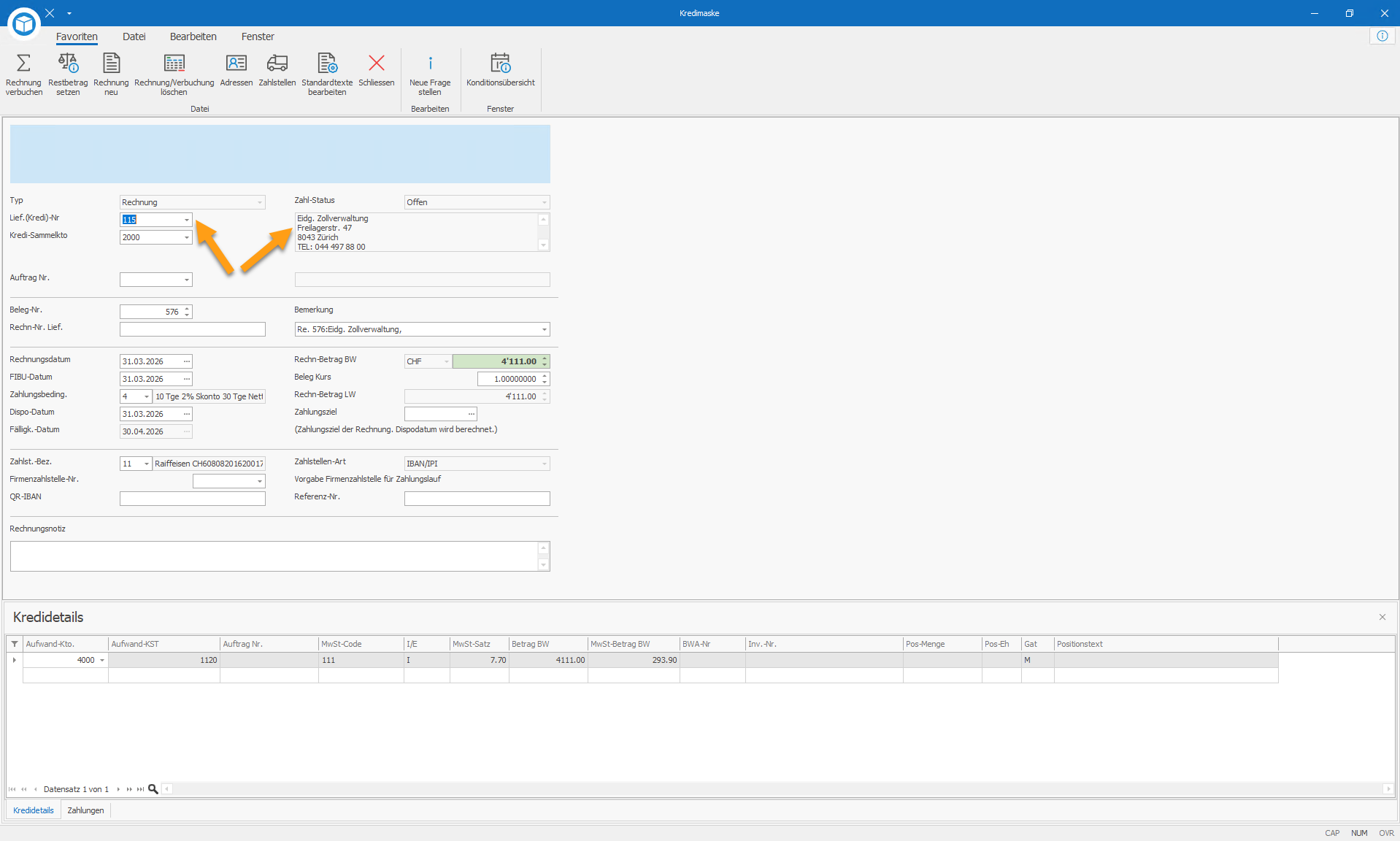Select the Aufwand-KST cell 1120
Image resolution: width=1400 pixels, height=841 pixels.
tap(164, 660)
